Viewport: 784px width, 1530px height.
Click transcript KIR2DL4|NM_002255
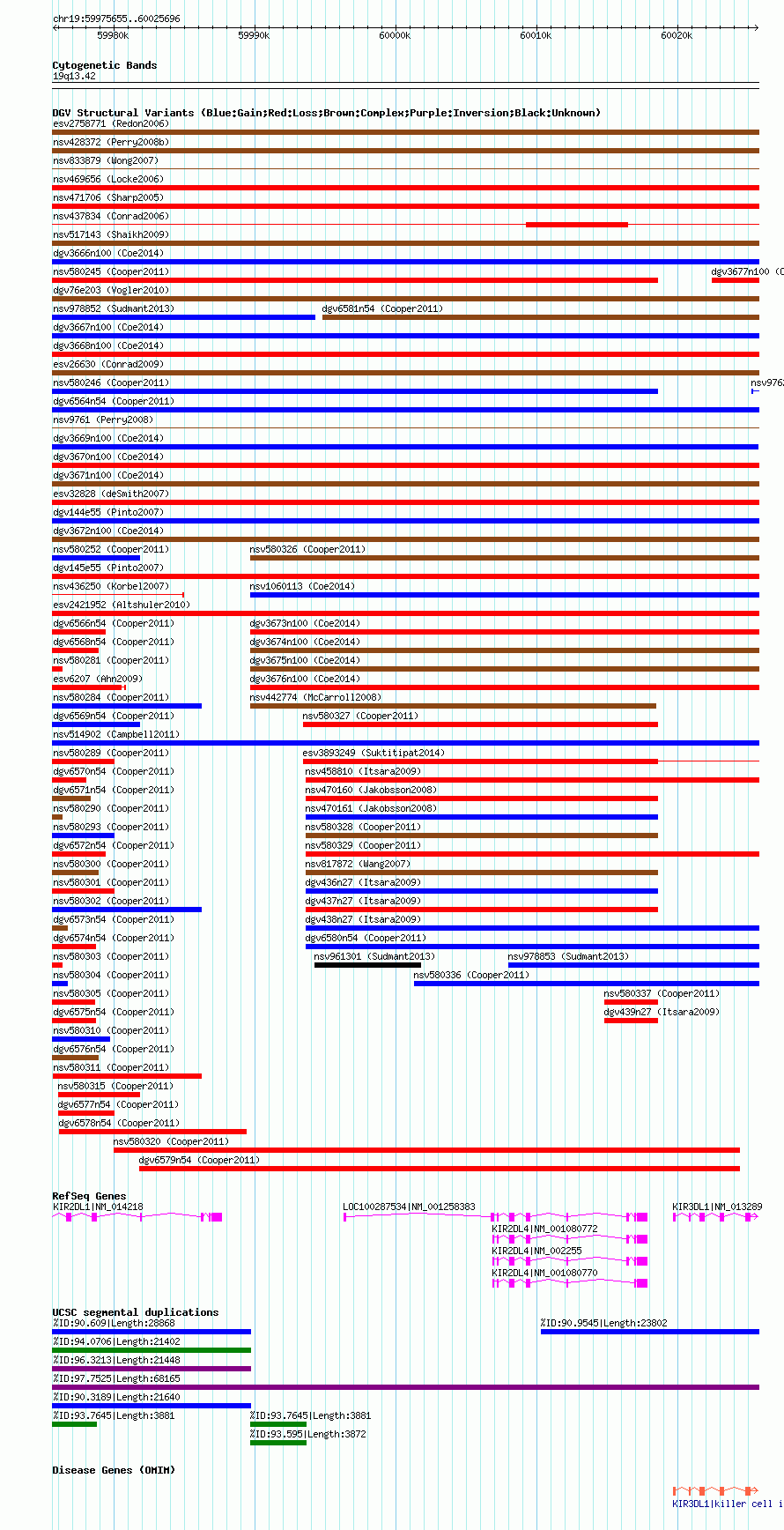[569, 1260]
